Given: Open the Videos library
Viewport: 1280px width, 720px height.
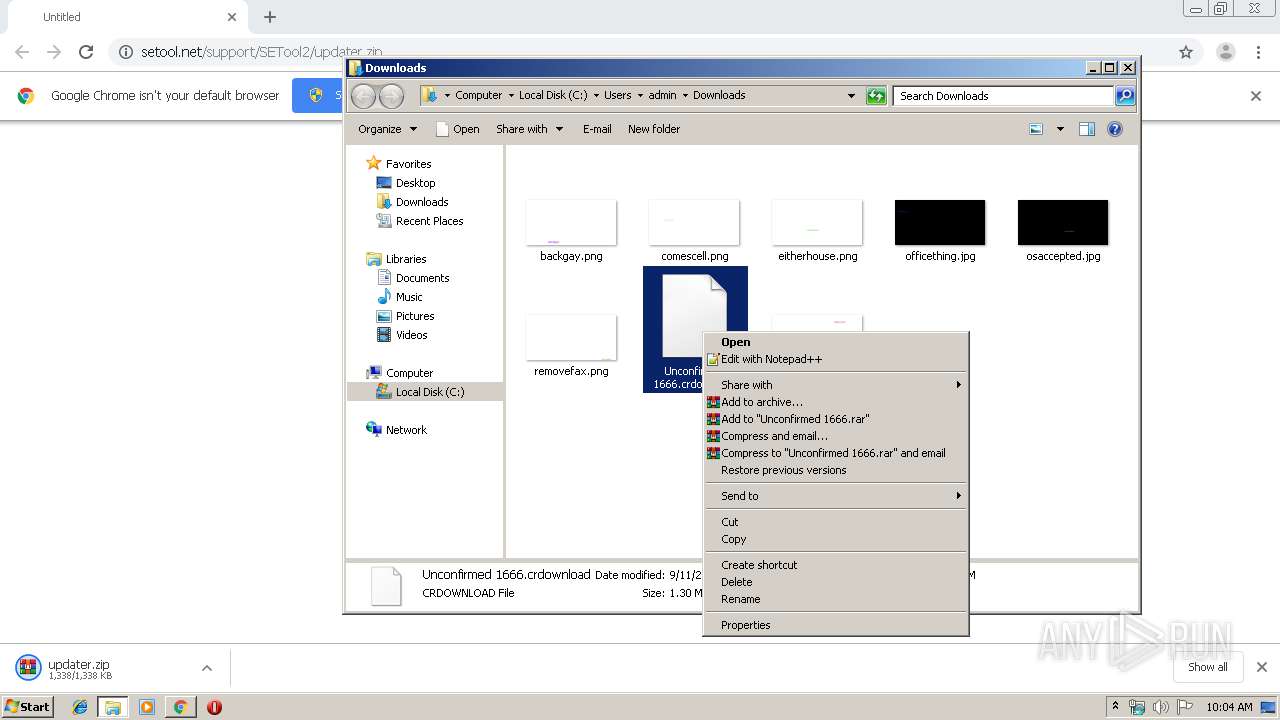Looking at the screenshot, I should pos(411,335).
